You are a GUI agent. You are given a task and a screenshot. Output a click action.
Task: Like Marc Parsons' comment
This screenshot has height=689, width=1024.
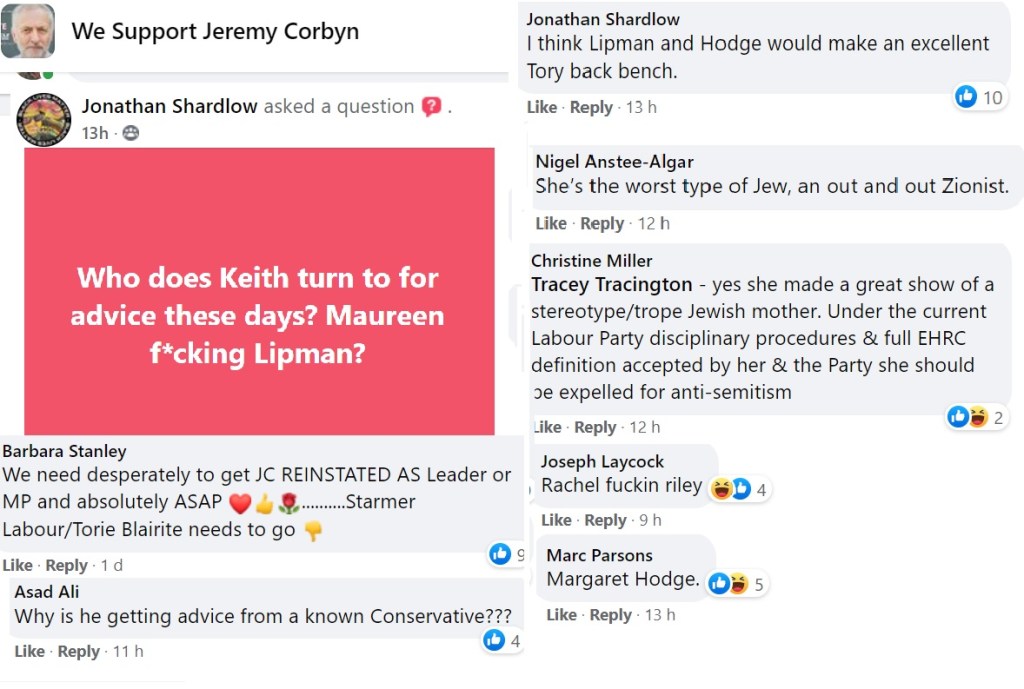562,615
